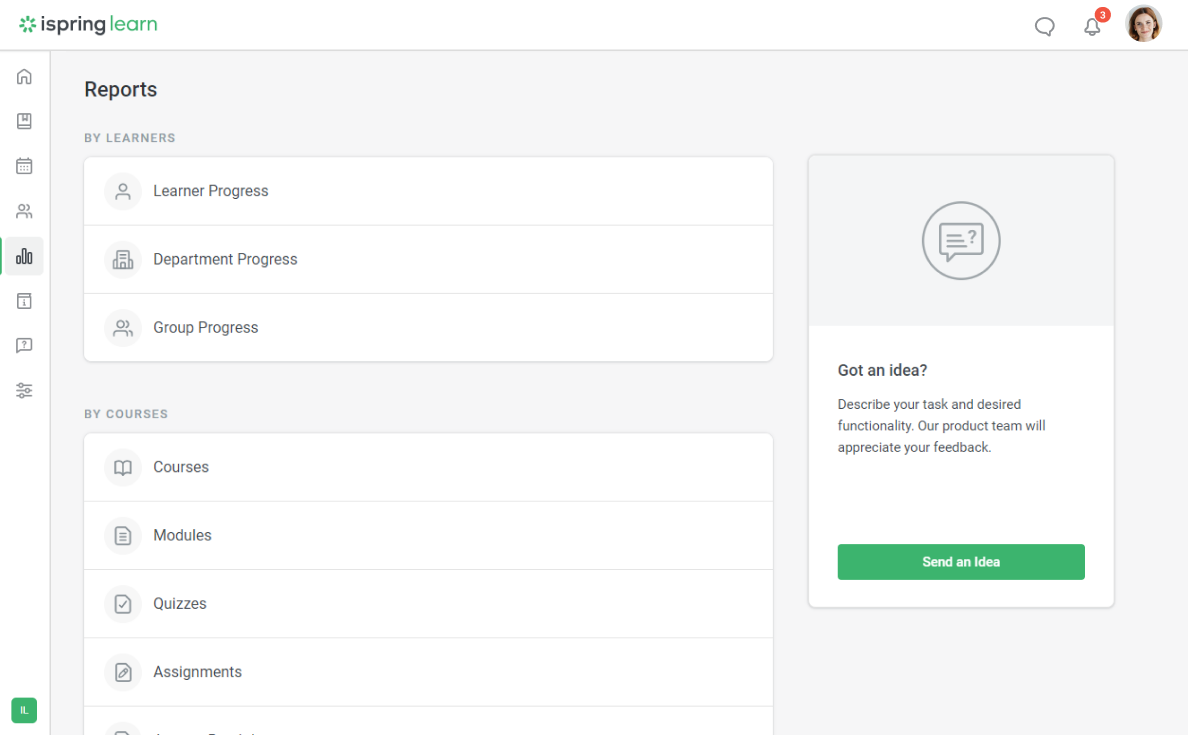This screenshot has width=1188, height=735.
Task: Select the highlighted Reports bar-chart icon
Action: point(24,256)
